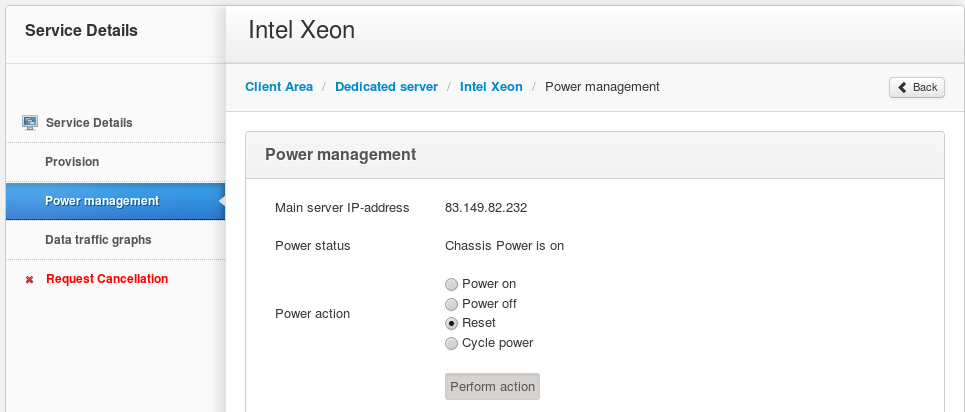Click the 'Power action' label
Image resolution: width=965 pixels, height=412 pixels.
pyautogui.click(x=313, y=313)
